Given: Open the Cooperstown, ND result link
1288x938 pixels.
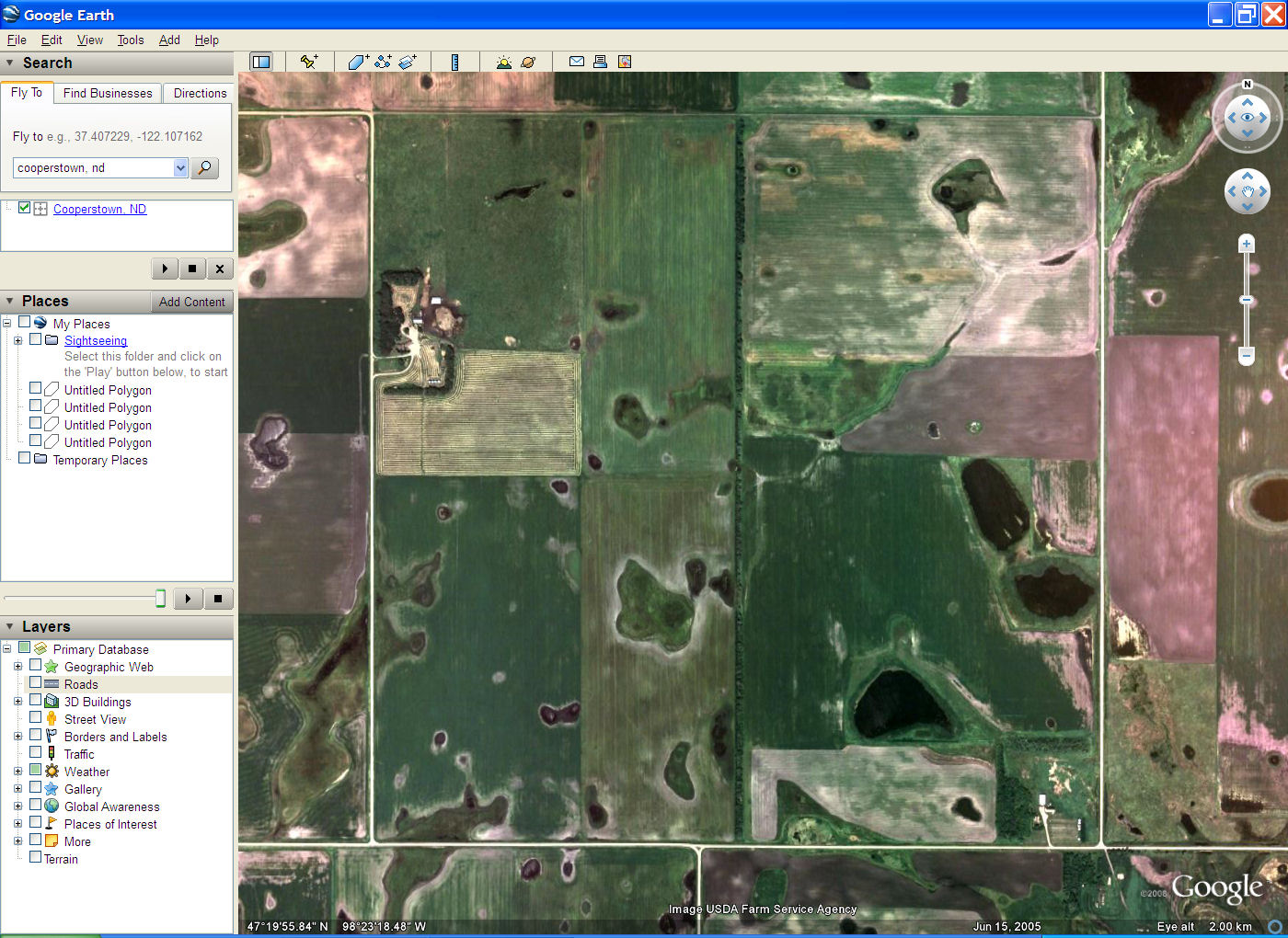Looking at the screenshot, I should tap(99, 209).
